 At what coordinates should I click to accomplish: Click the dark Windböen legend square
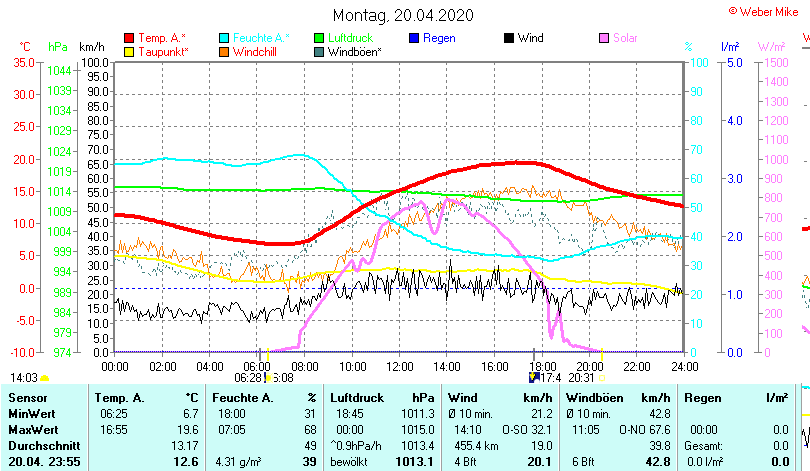tap(319, 51)
